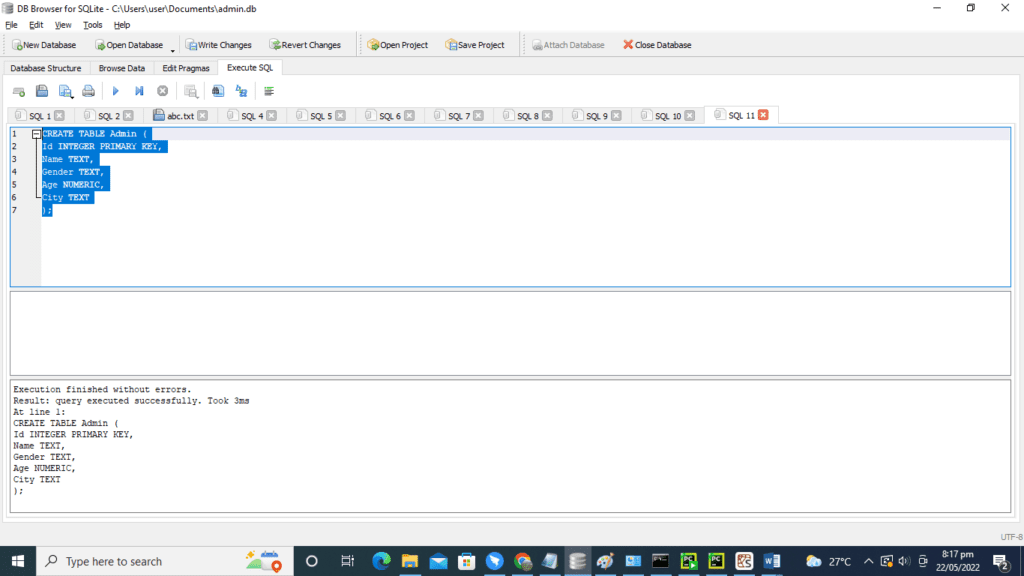Select the Save SQL file icon
Image resolution: width=1024 pixels, height=576 pixels.
click(x=64, y=90)
